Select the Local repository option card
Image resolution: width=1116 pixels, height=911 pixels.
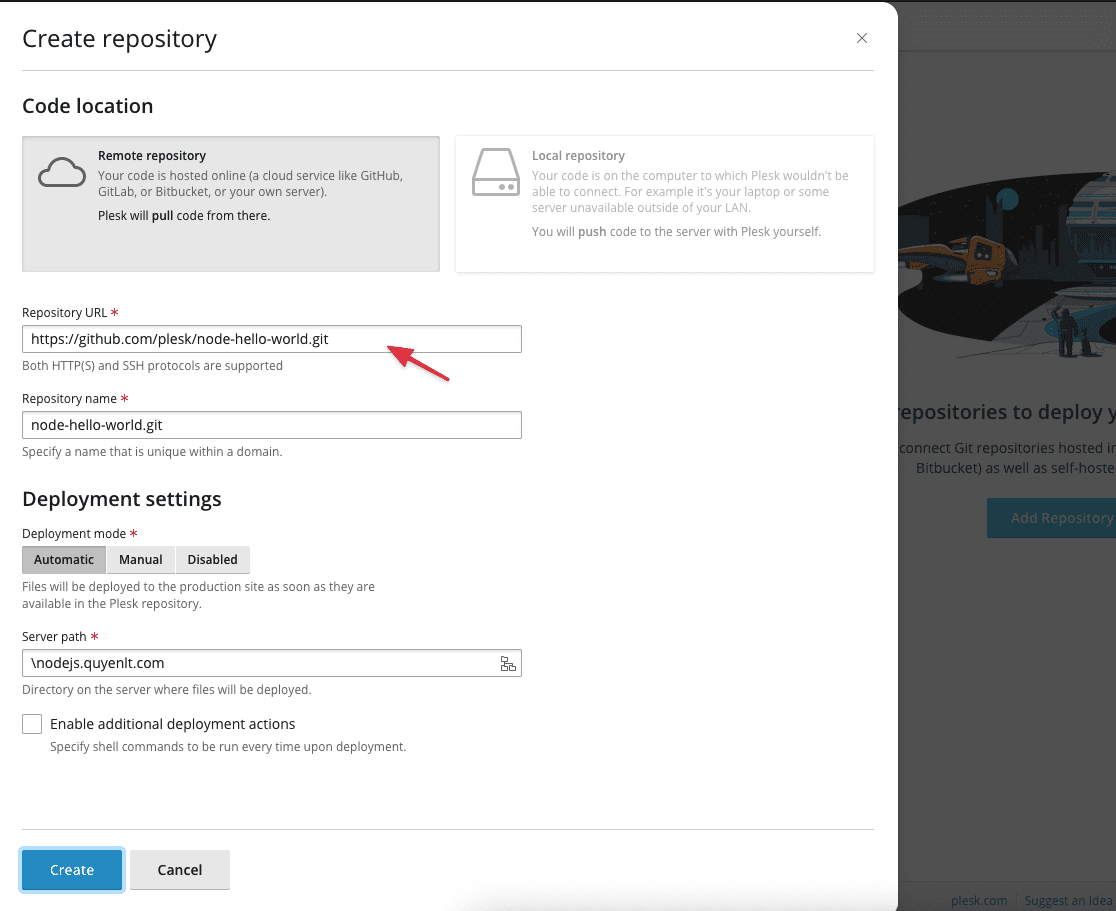tap(664, 204)
